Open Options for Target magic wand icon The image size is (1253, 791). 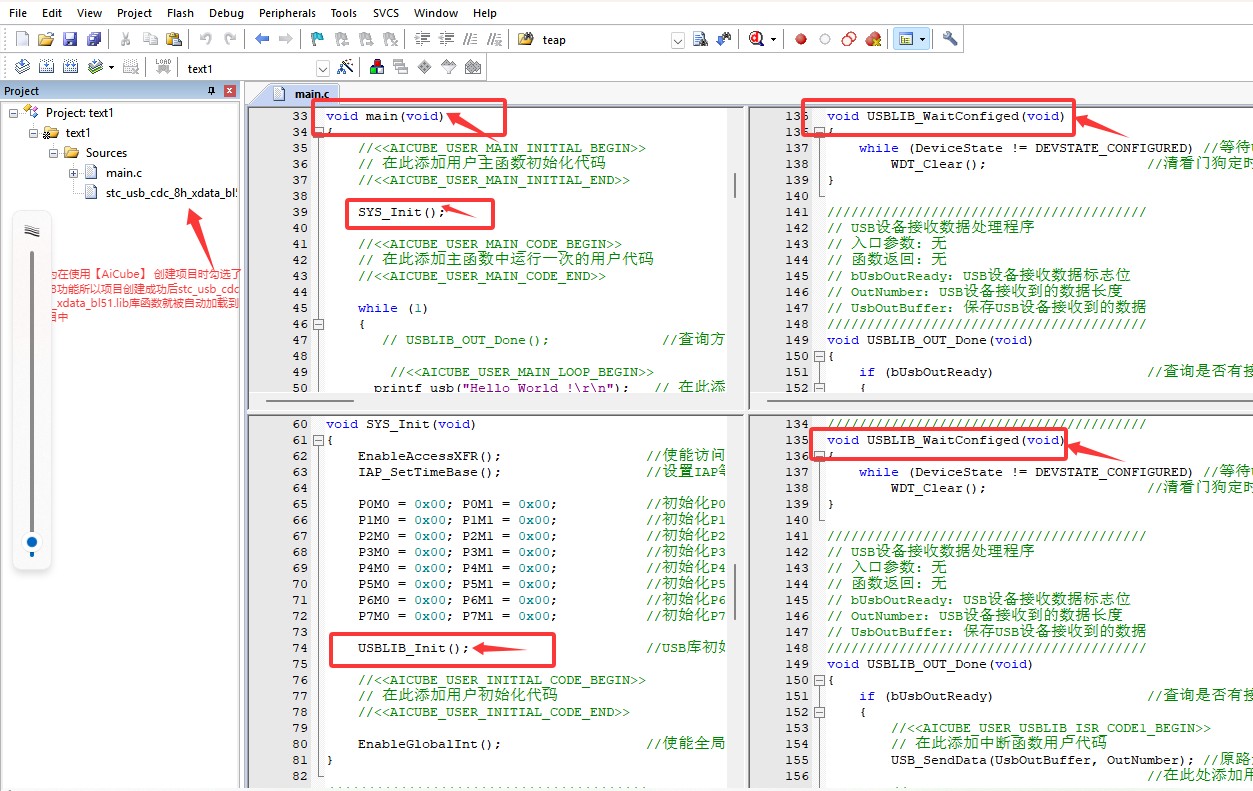click(x=346, y=67)
